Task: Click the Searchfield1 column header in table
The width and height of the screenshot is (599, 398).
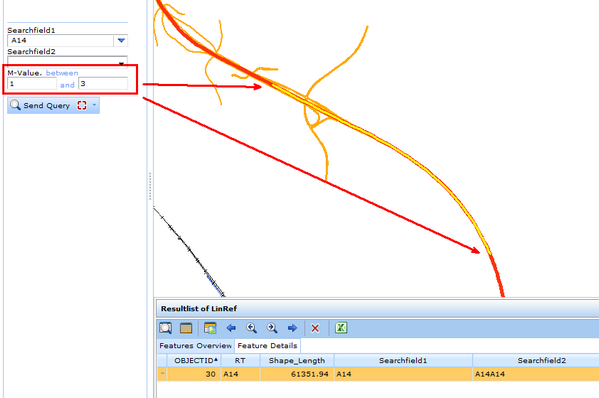Action: pyautogui.click(x=403, y=361)
